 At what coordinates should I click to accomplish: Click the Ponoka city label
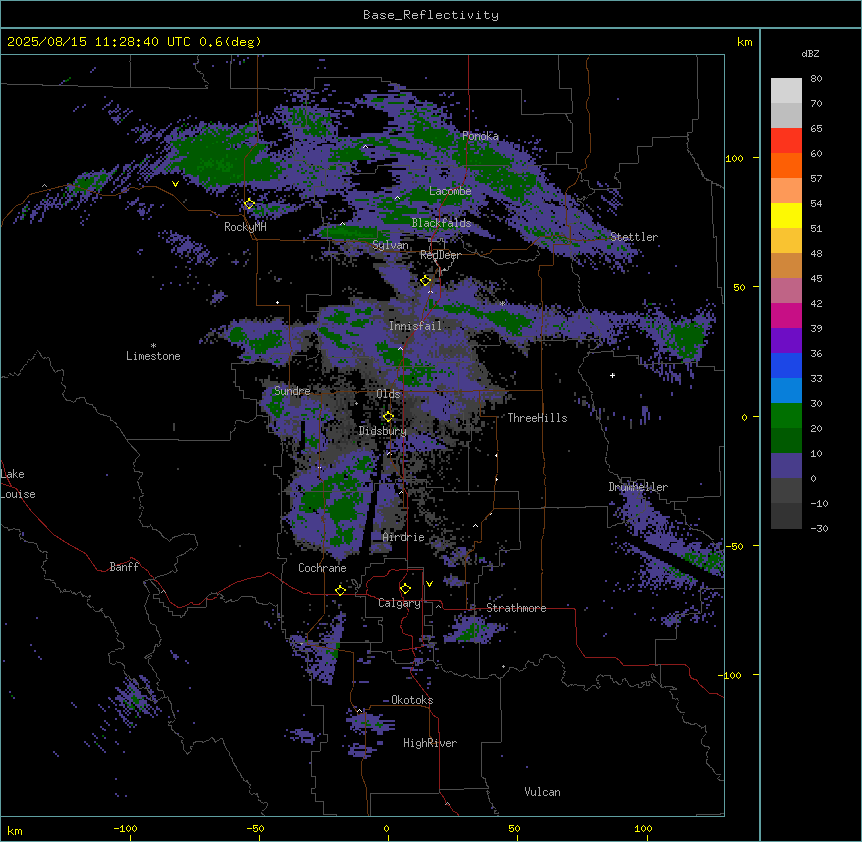tap(480, 136)
